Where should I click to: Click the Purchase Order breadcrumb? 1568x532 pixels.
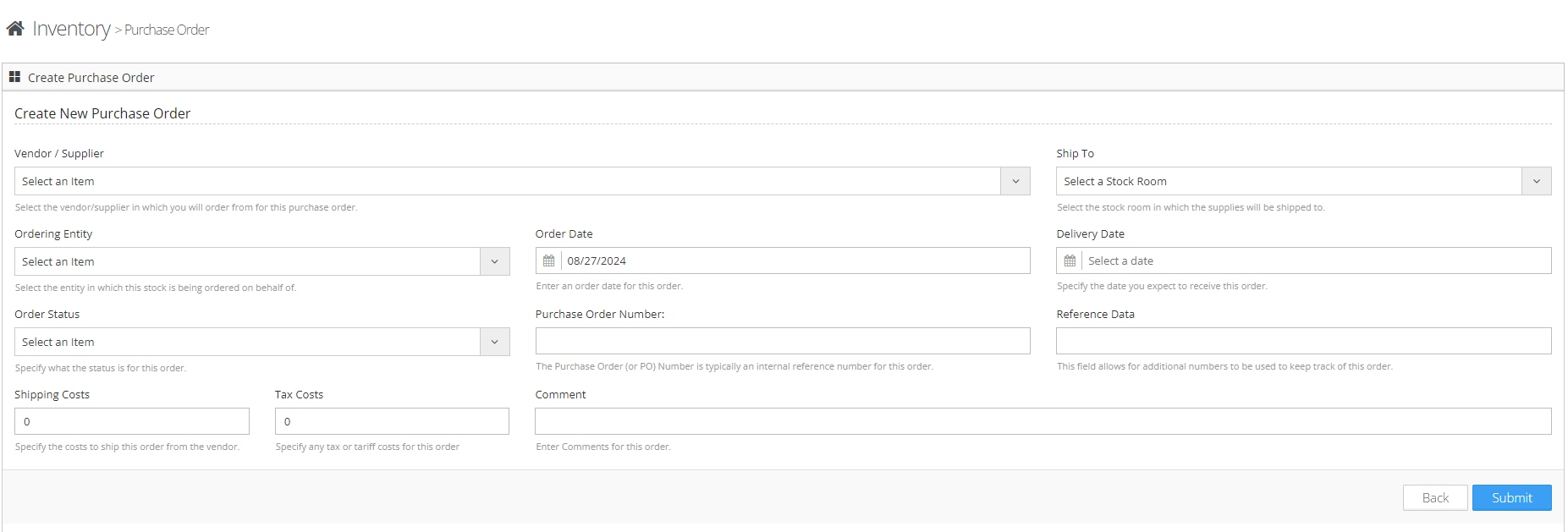167,30
